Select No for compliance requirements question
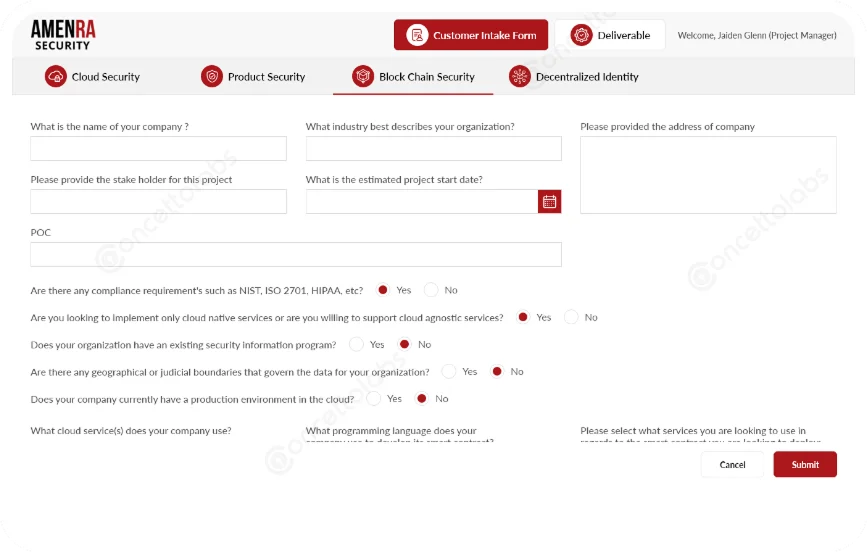 tap(432, 290)
